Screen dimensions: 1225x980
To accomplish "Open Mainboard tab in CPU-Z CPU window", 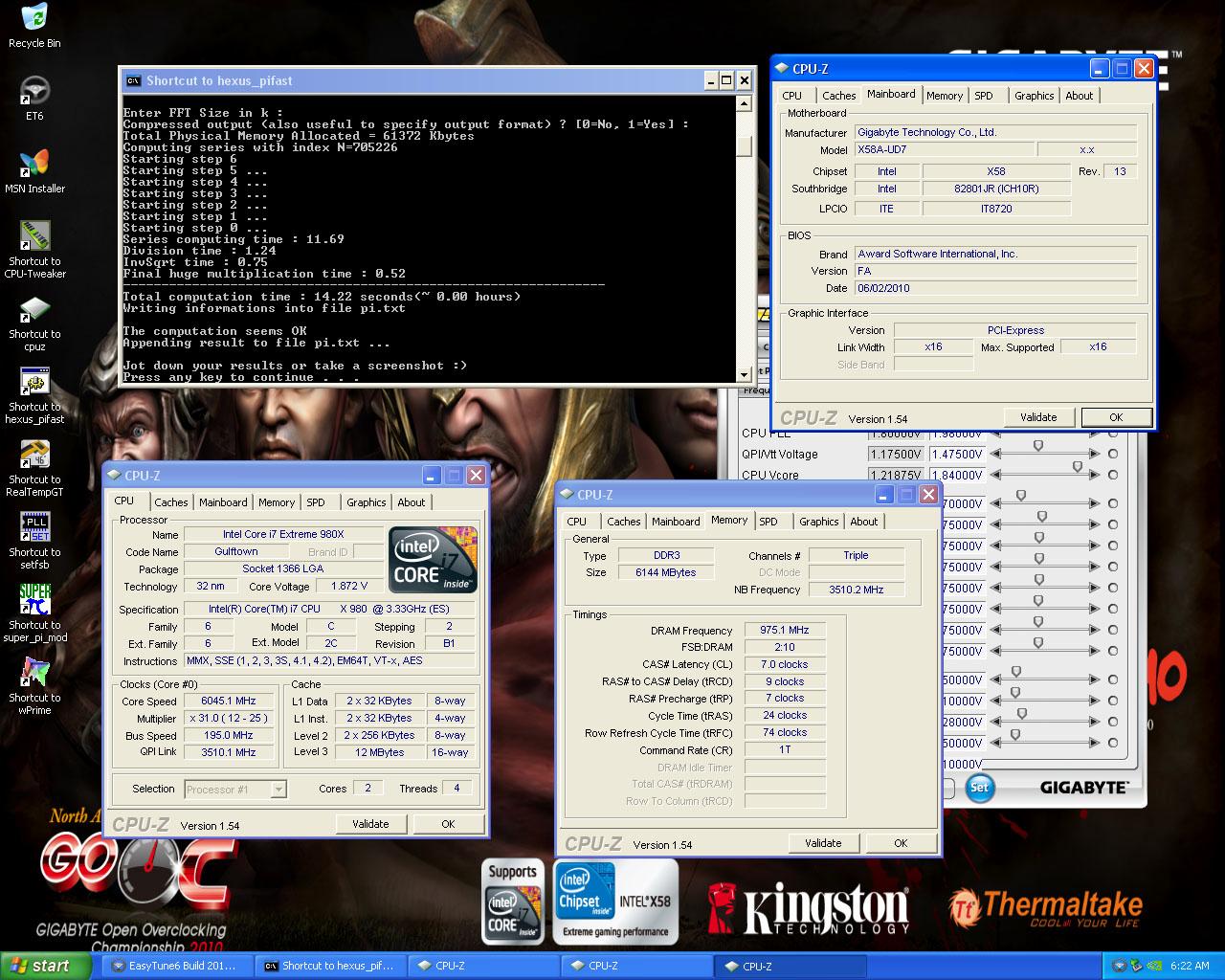I will (x=223, y=502).
